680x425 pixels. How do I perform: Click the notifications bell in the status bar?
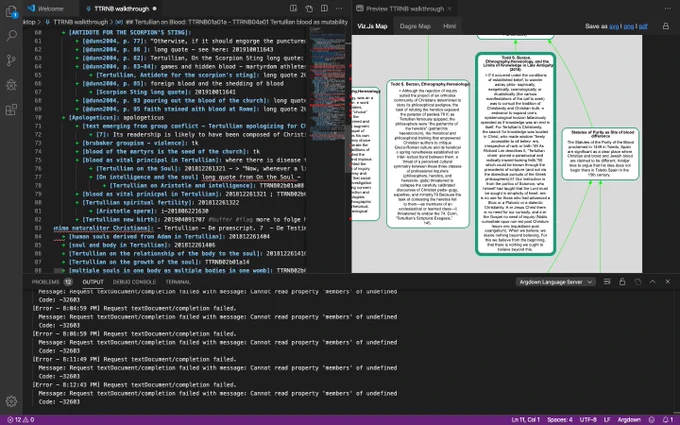(x=667, y=420)
